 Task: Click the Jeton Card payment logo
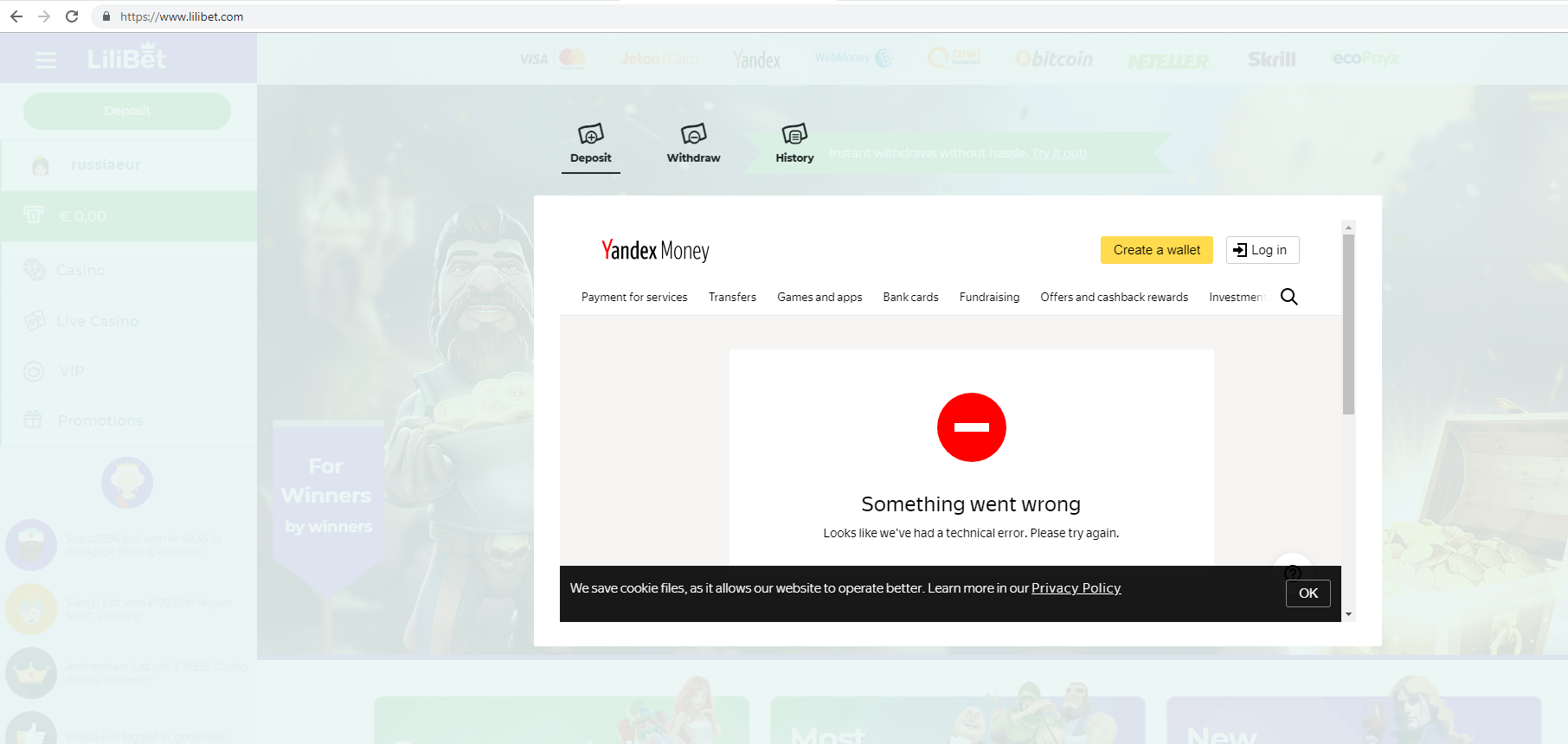coord(659,59)
